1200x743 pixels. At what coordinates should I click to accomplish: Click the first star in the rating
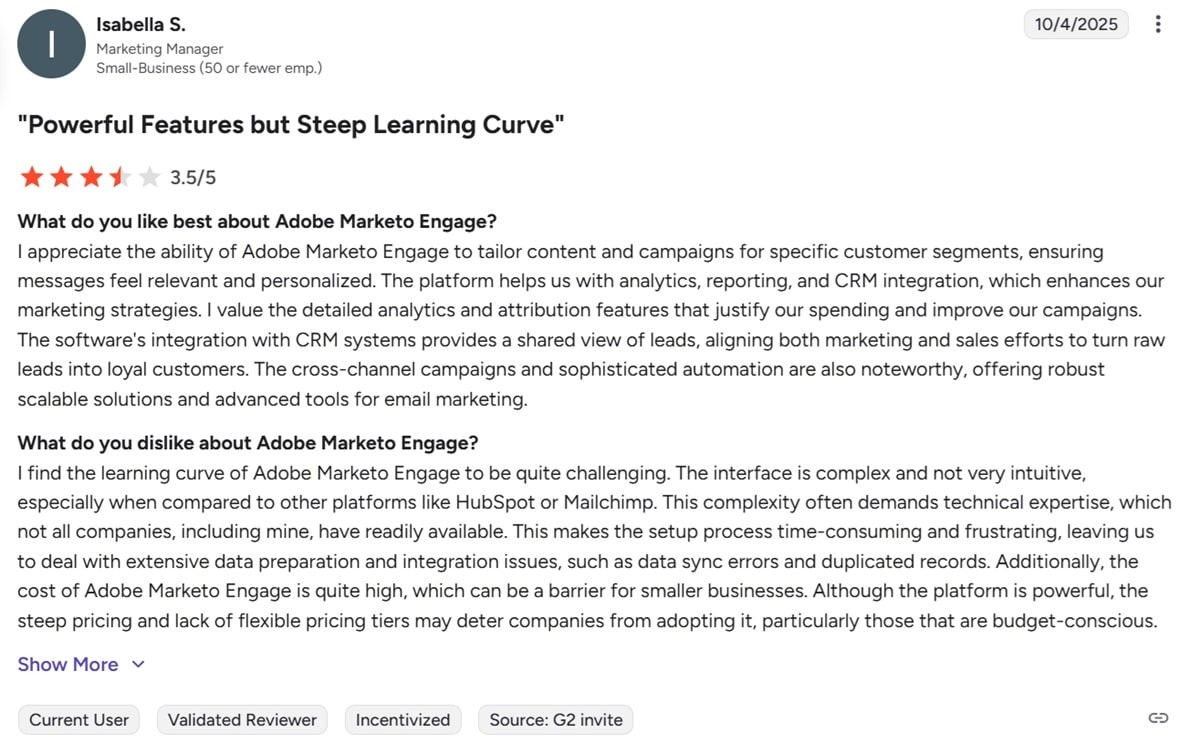(x=32, y=176)
